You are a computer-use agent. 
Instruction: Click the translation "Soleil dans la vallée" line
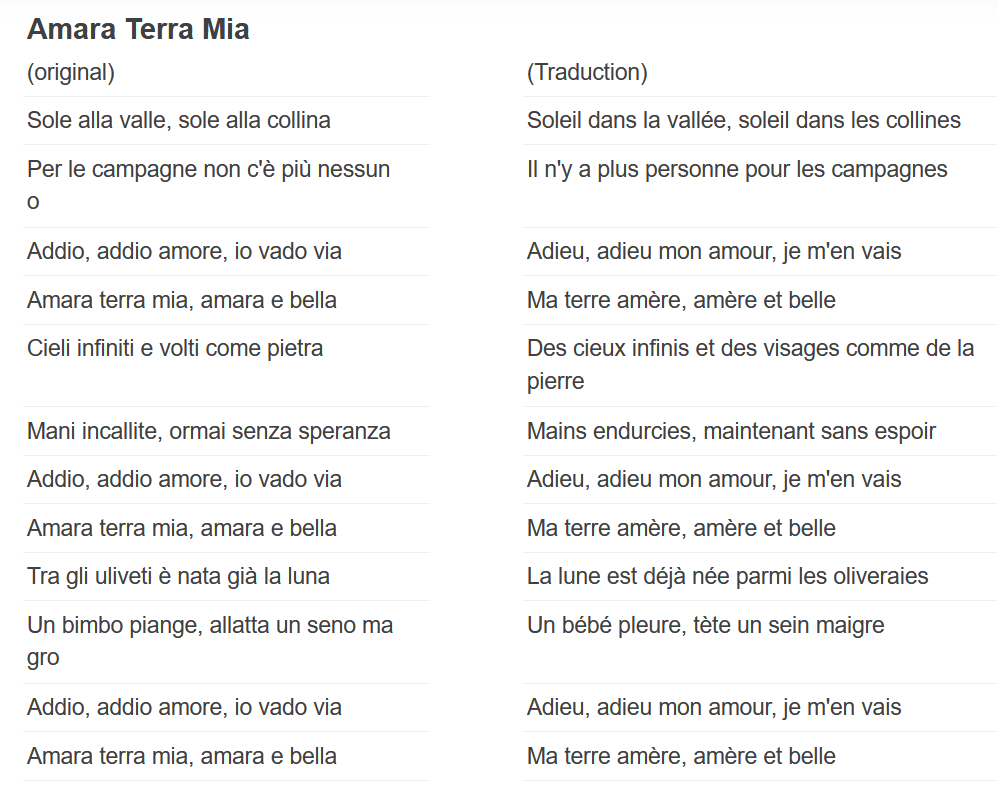click(743, 121)
